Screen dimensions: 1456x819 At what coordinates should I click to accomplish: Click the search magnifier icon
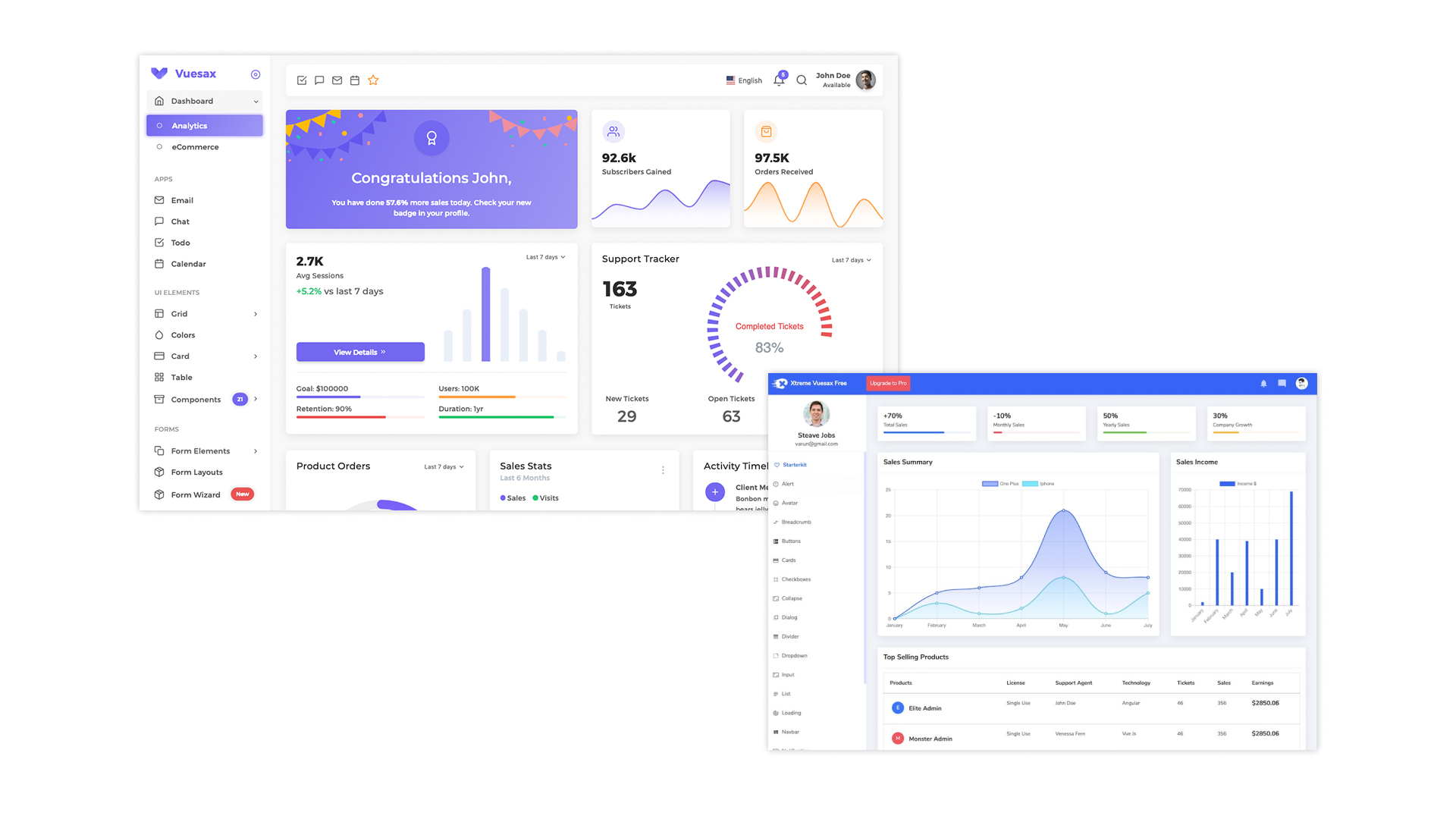coord(801,80)
